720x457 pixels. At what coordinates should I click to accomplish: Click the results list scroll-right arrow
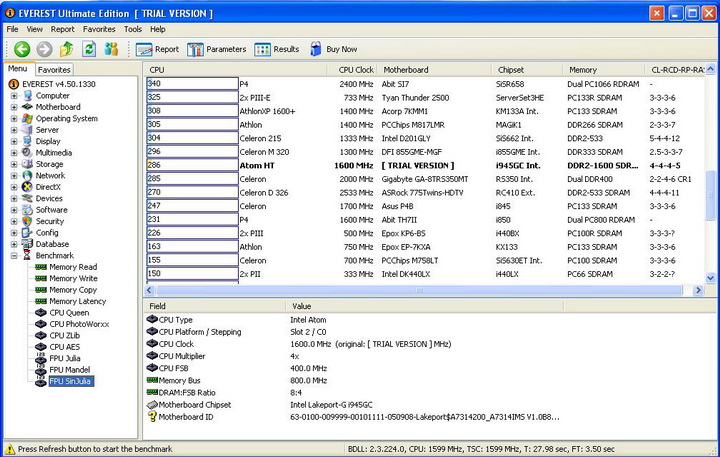point(698,290)
